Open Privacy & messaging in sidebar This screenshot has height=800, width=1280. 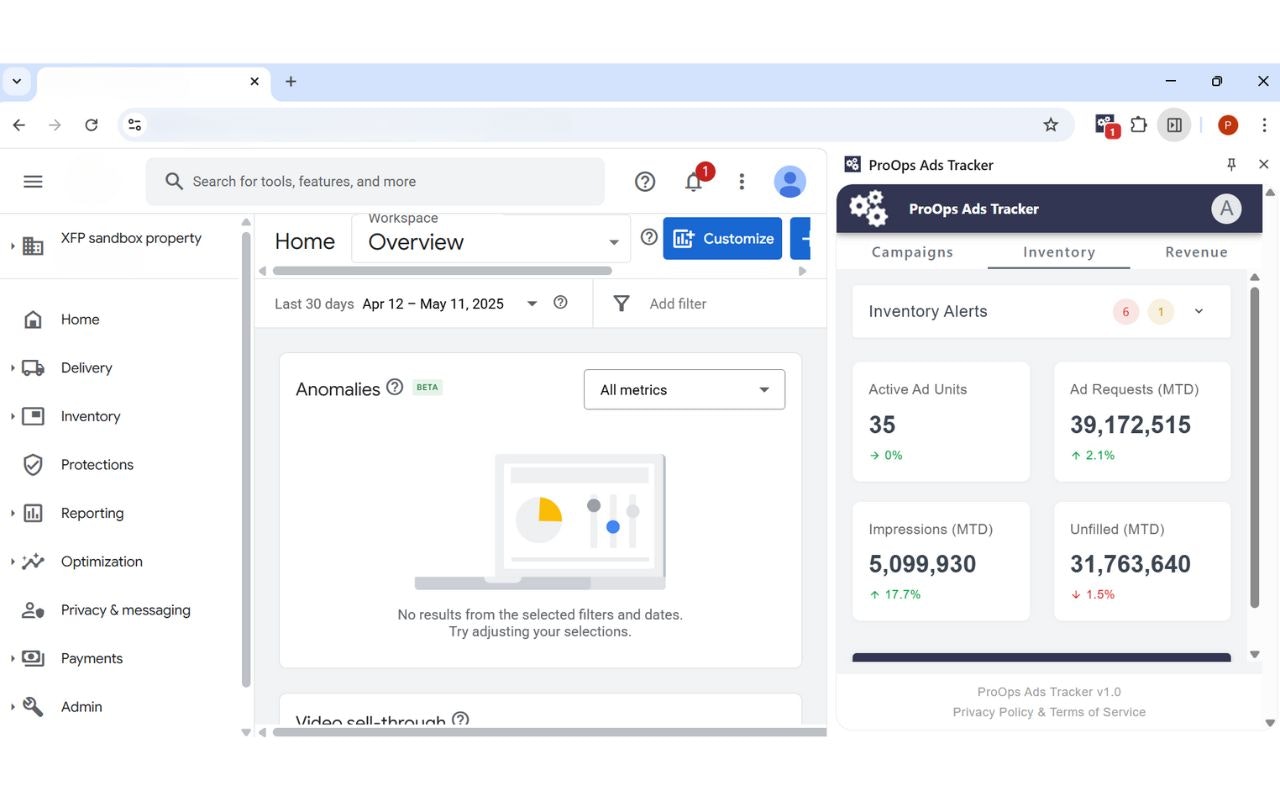coord(125,610)
